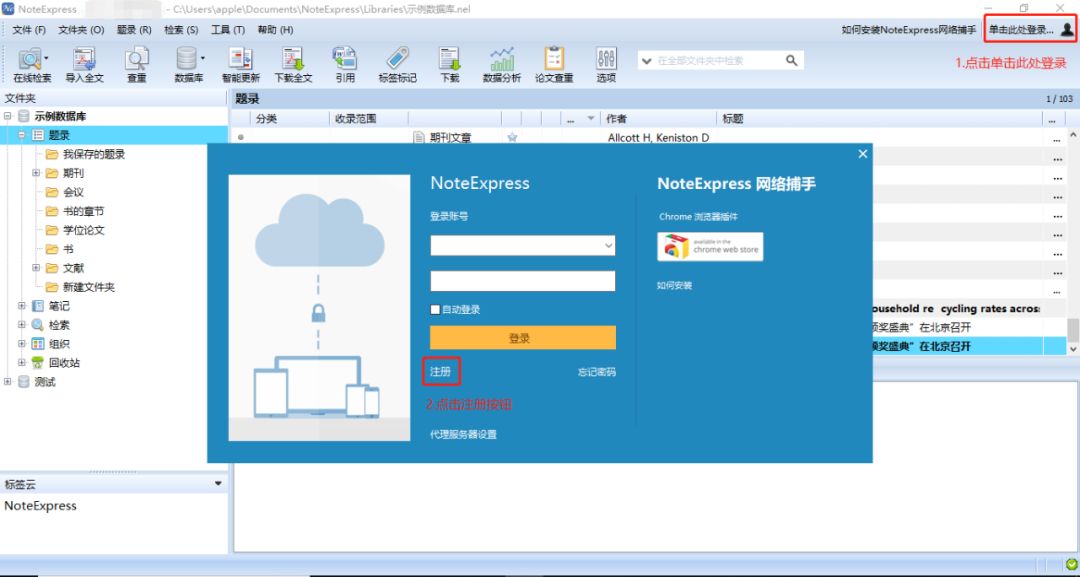This screenshot has height=577, width=1080.
Task: Click the green status icon in the status bar
Action: pyautogui.click(x=1070, y=565)
